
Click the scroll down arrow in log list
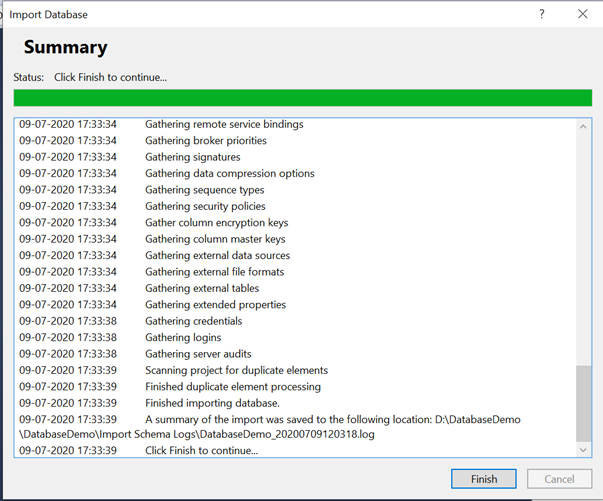585,451
